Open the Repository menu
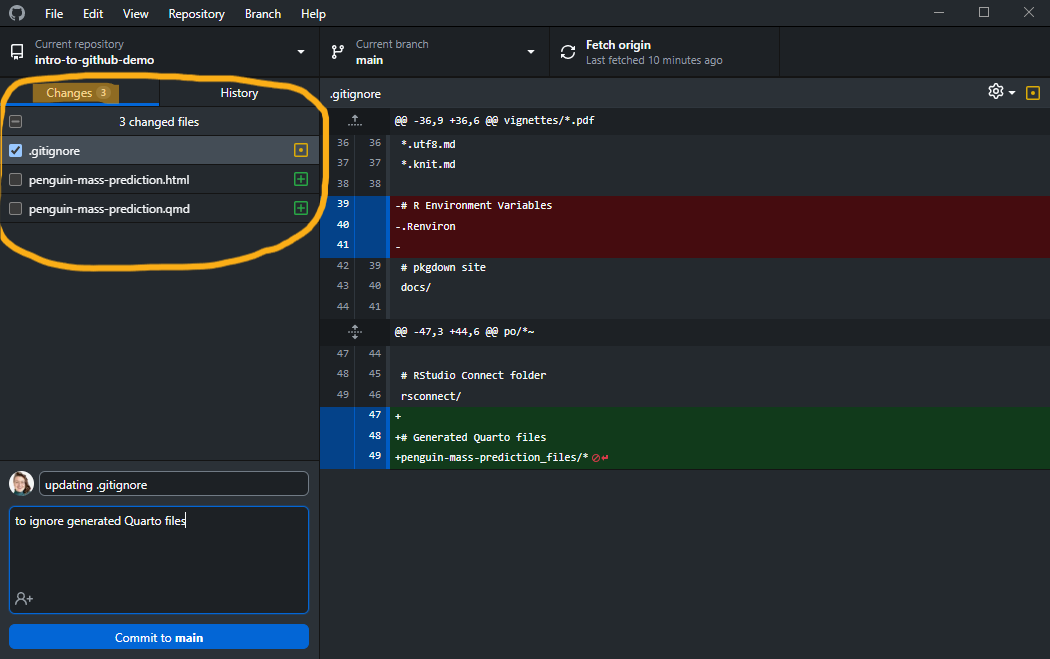Viewport: 1050px width, 659px height. [196, 14]
